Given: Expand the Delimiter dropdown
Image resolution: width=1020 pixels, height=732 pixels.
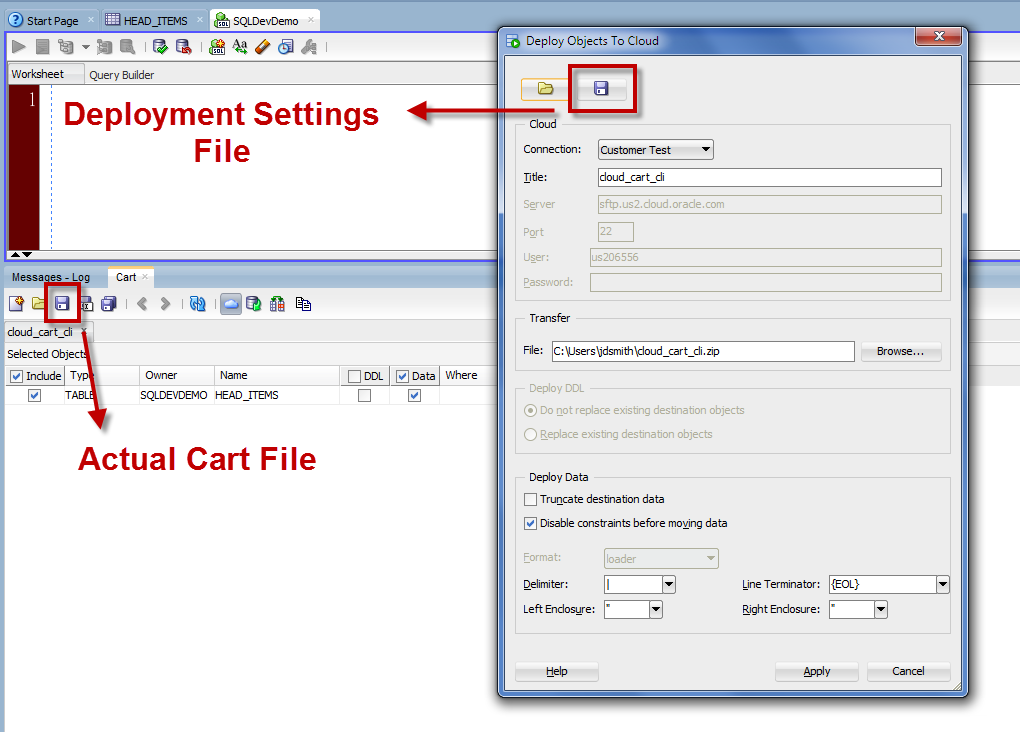Looking at the screenshot, I should point(669,584).
